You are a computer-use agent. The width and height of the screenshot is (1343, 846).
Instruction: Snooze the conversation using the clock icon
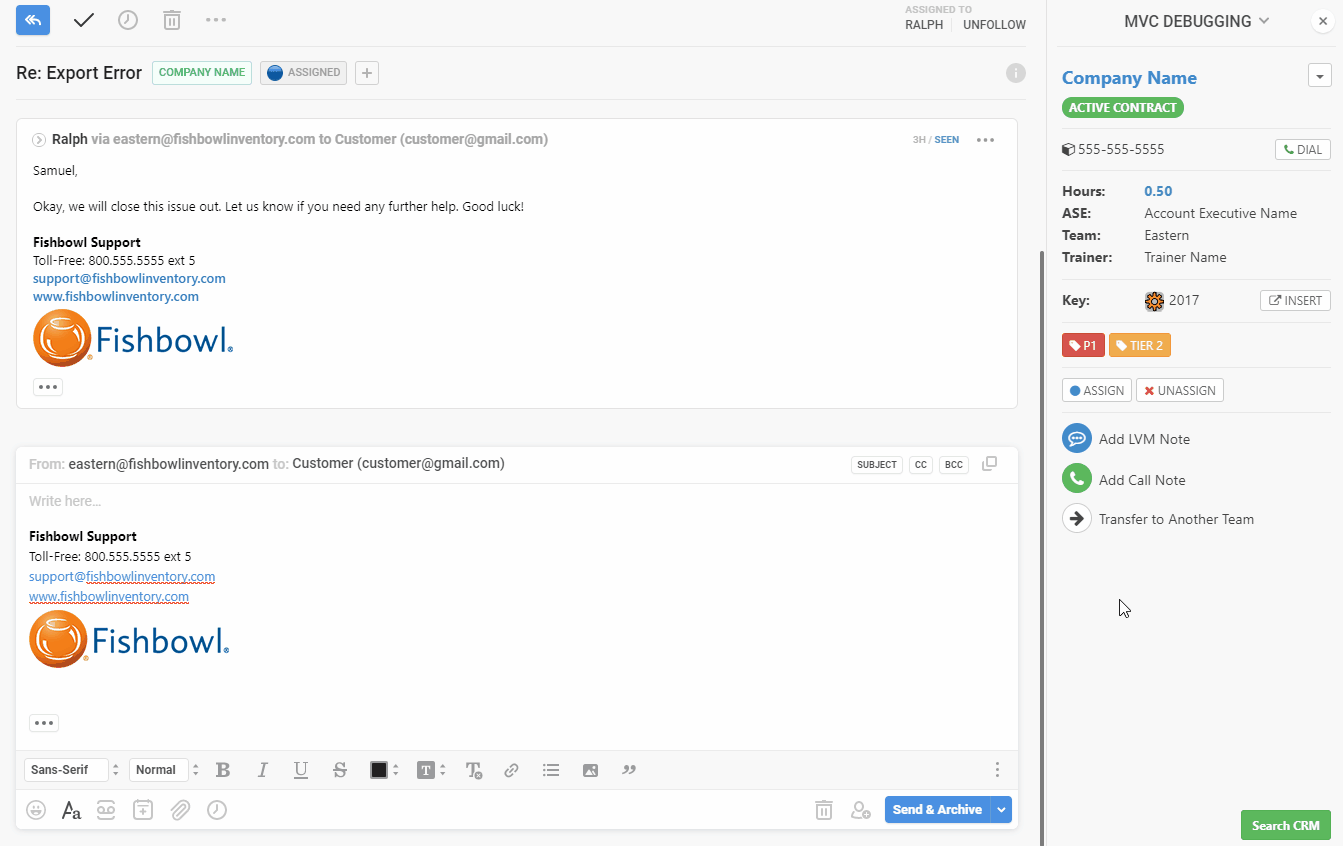click(127, 19)
